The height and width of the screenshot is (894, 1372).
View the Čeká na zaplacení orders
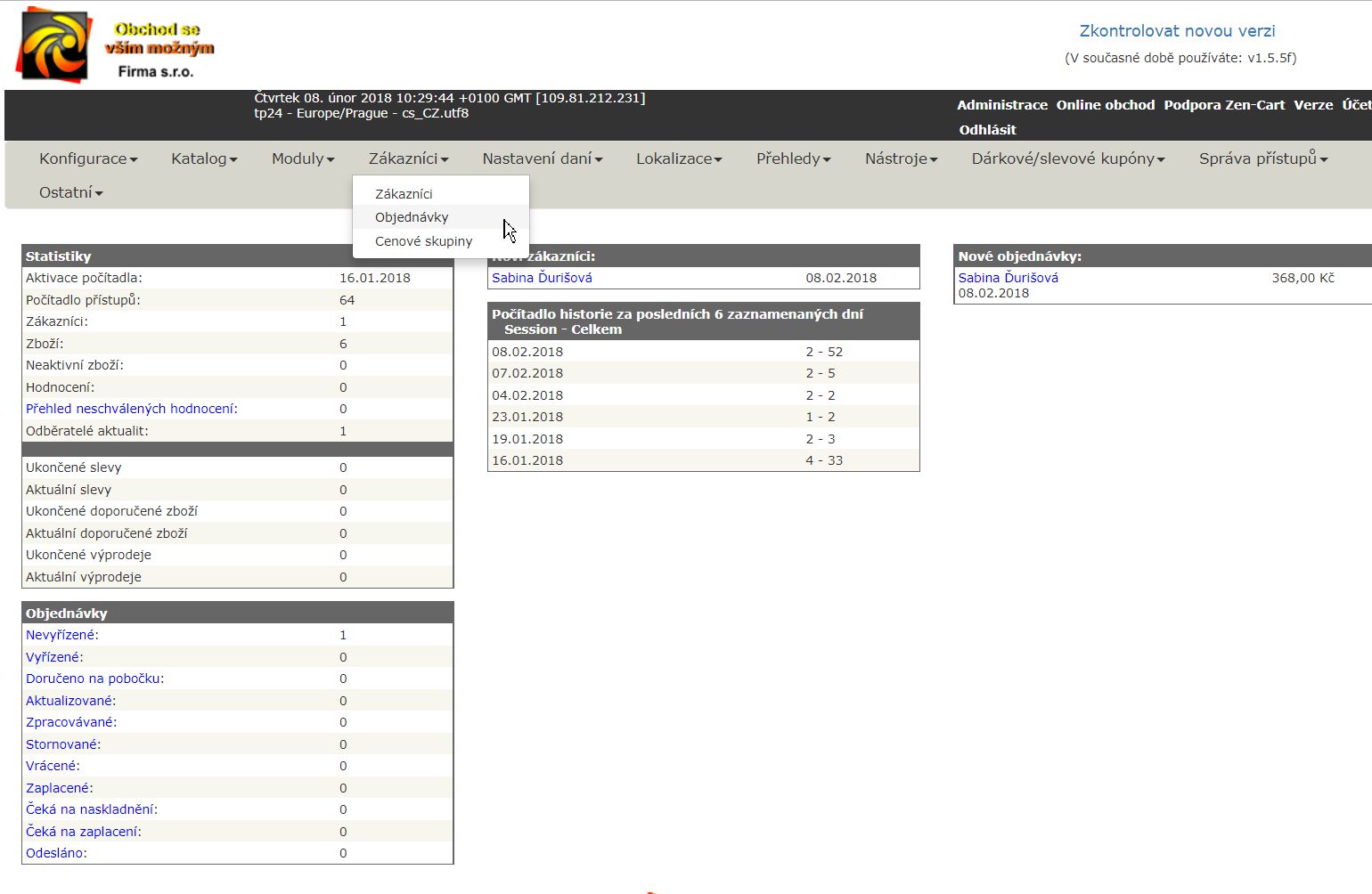coord(83,832)
